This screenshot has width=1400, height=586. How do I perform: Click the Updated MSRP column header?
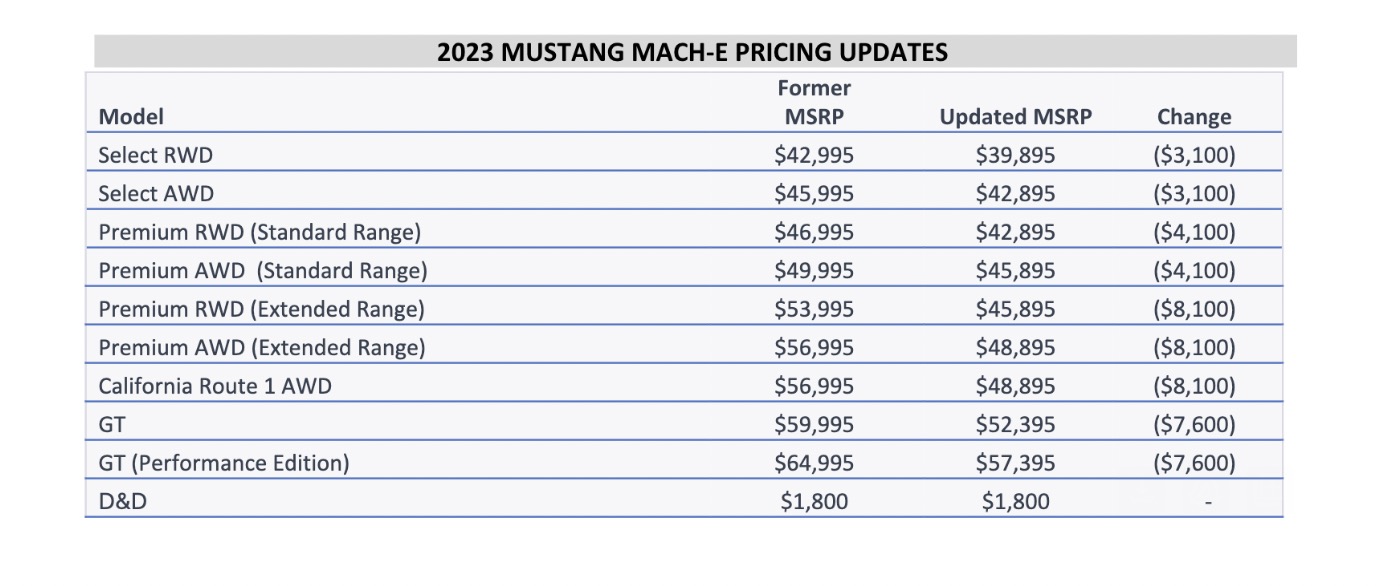[1015, 117]
